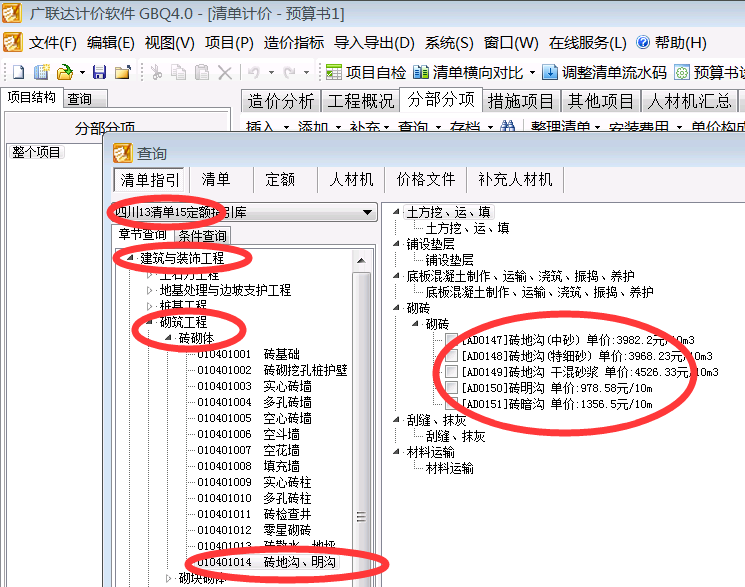
Task: Switch to the 人材机 tab in 查询 dialog
Action: pos(352,180)
